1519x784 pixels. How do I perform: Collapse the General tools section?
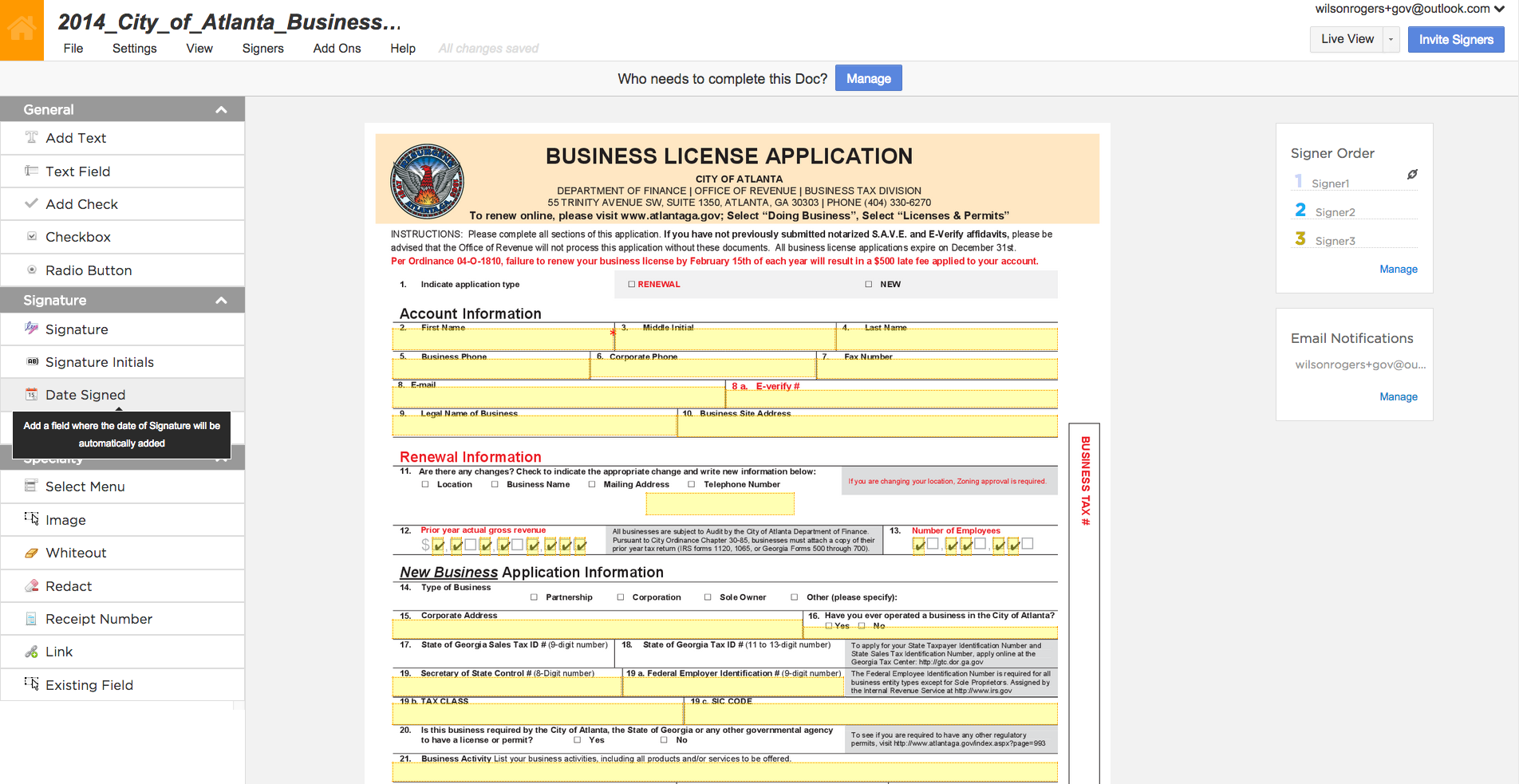221,109
